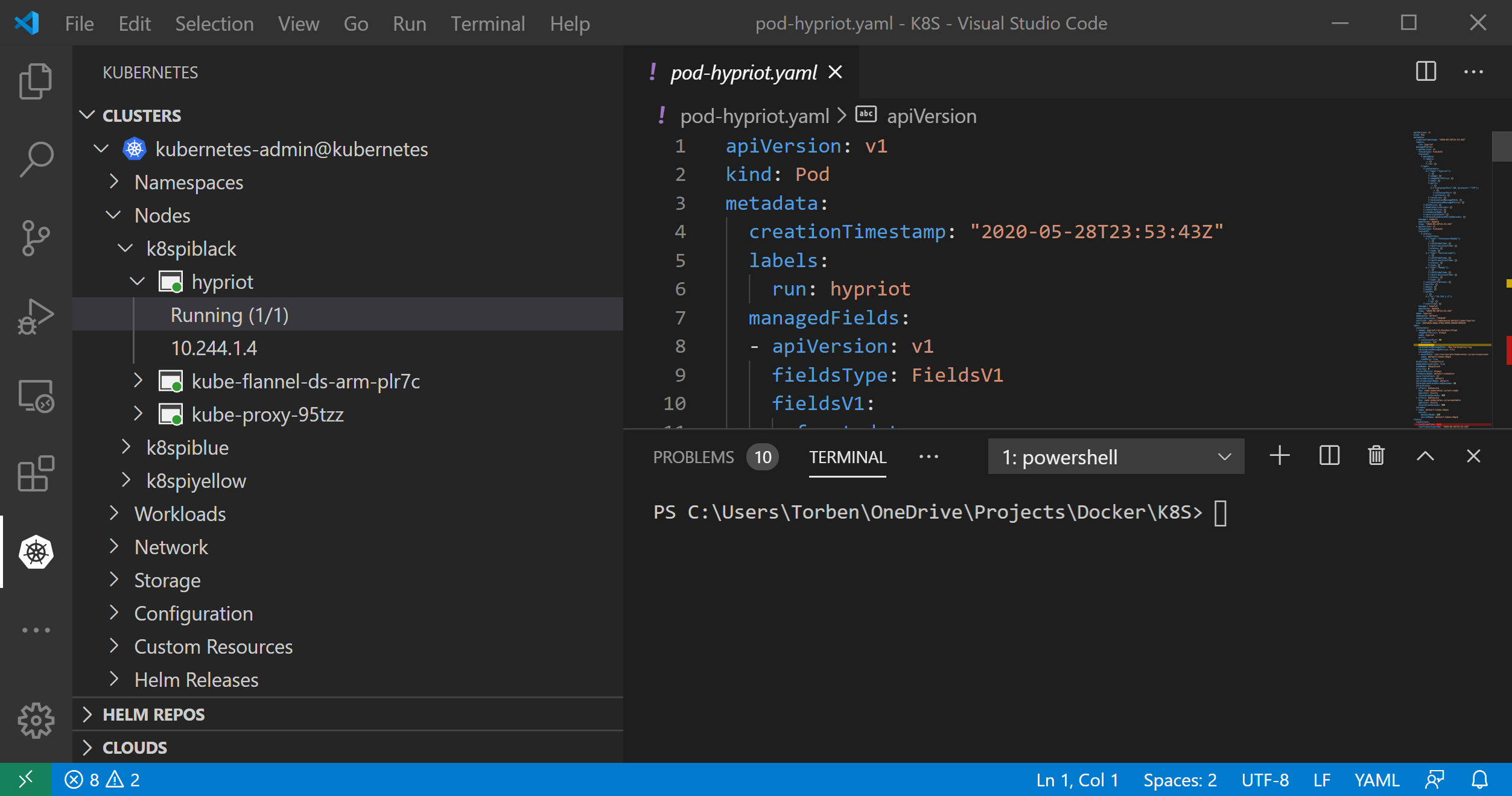This screenshot has width=1512, height=796.
Task: Switch to the PROBLEMS panel tab
Action: 693,457
